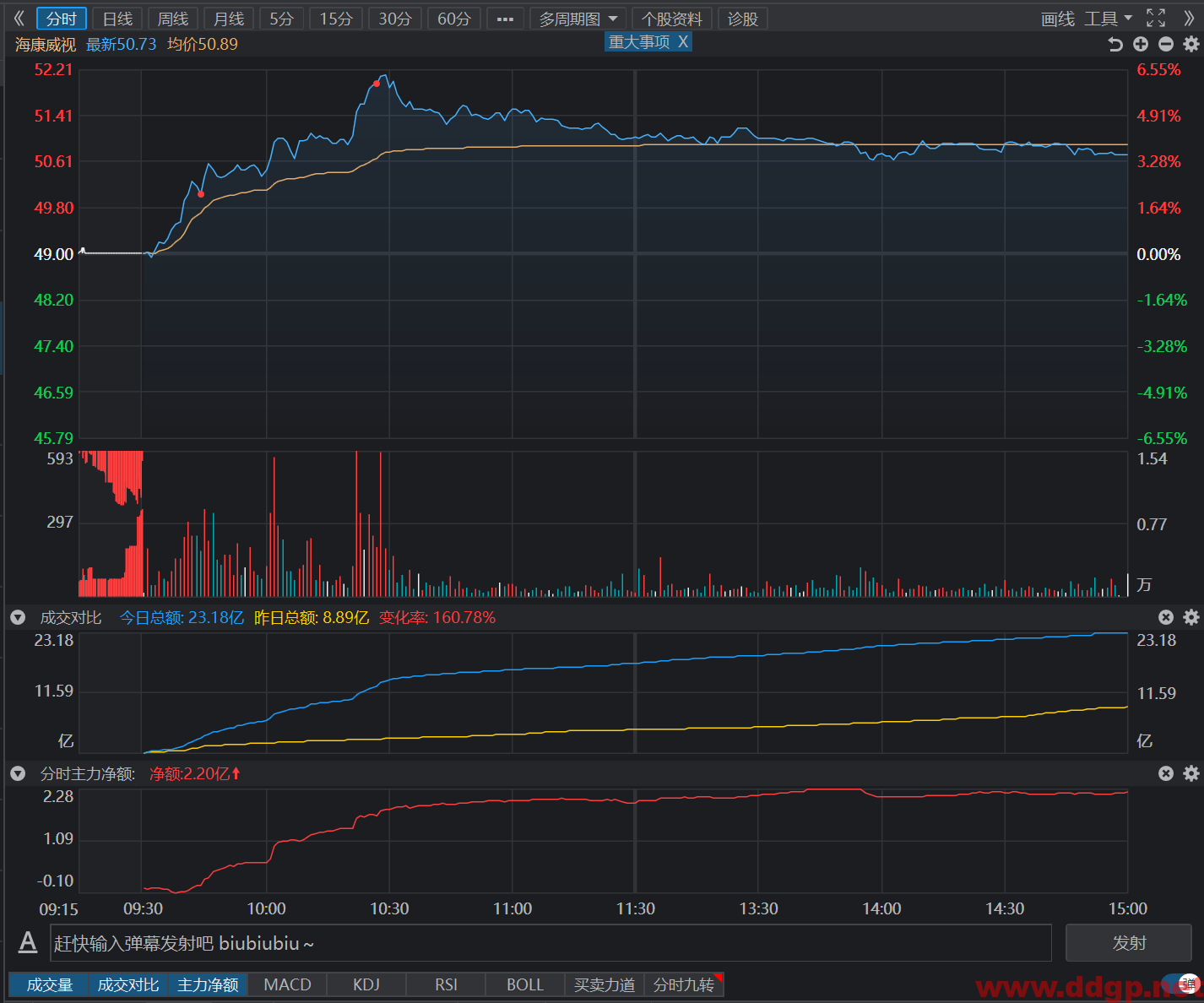Click the 52.21 price axis label
1204x1003 pixels.
pyautogui.click(x=53, y=70)
